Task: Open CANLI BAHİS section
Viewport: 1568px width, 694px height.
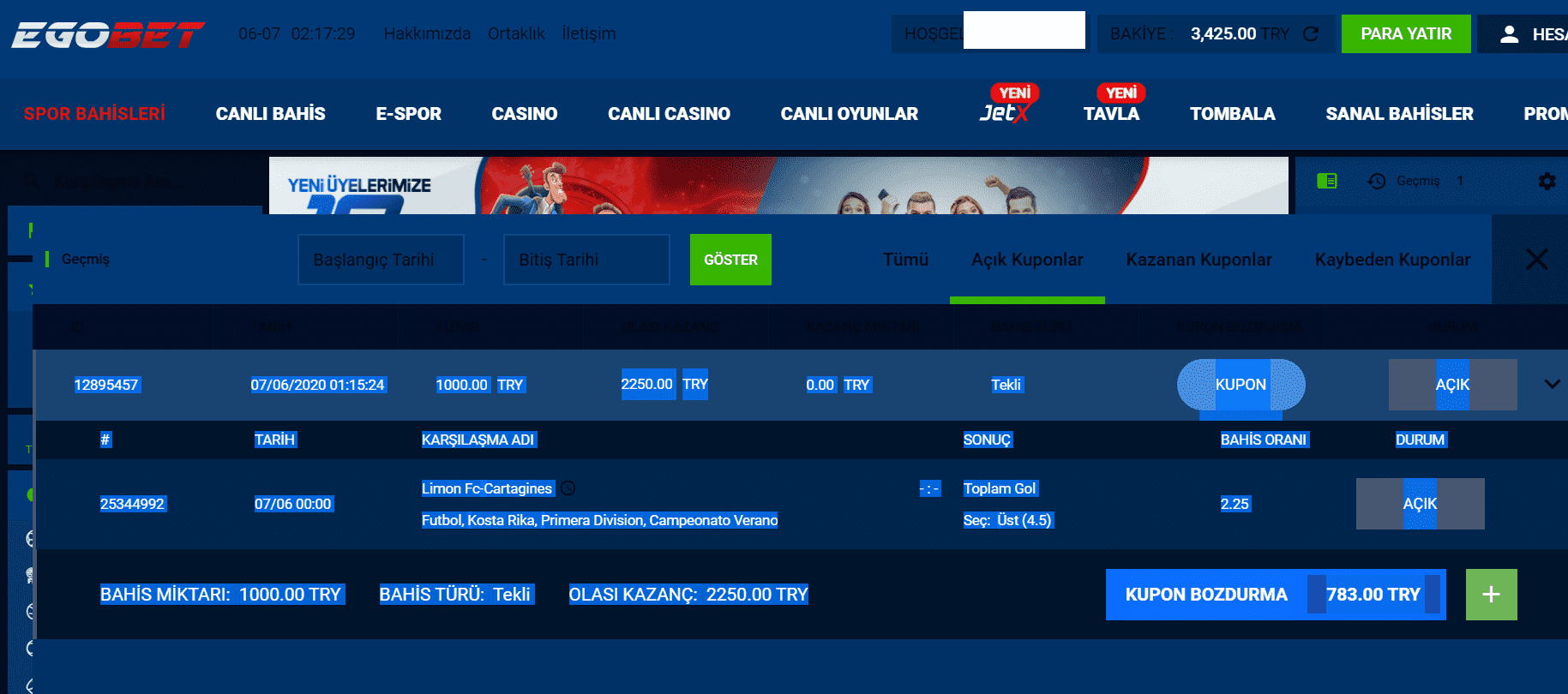Action: point(270,114)
